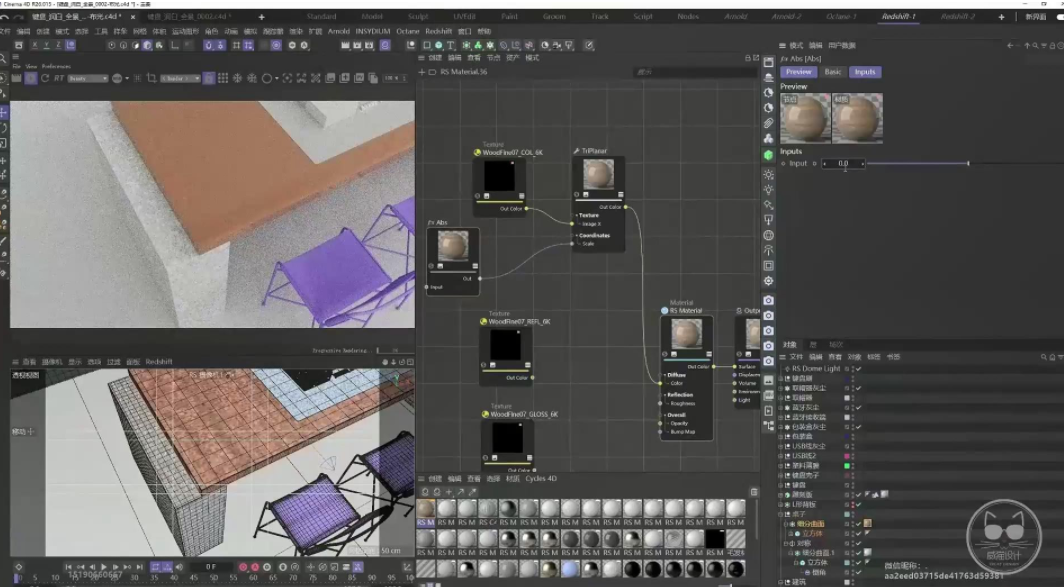Add a new document tab with plus button
1064x587 pixels.
tap(261, 17)
